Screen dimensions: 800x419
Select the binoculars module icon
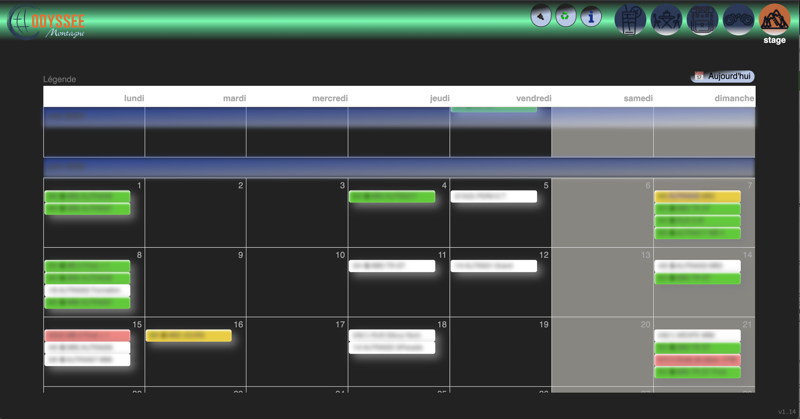738,19
